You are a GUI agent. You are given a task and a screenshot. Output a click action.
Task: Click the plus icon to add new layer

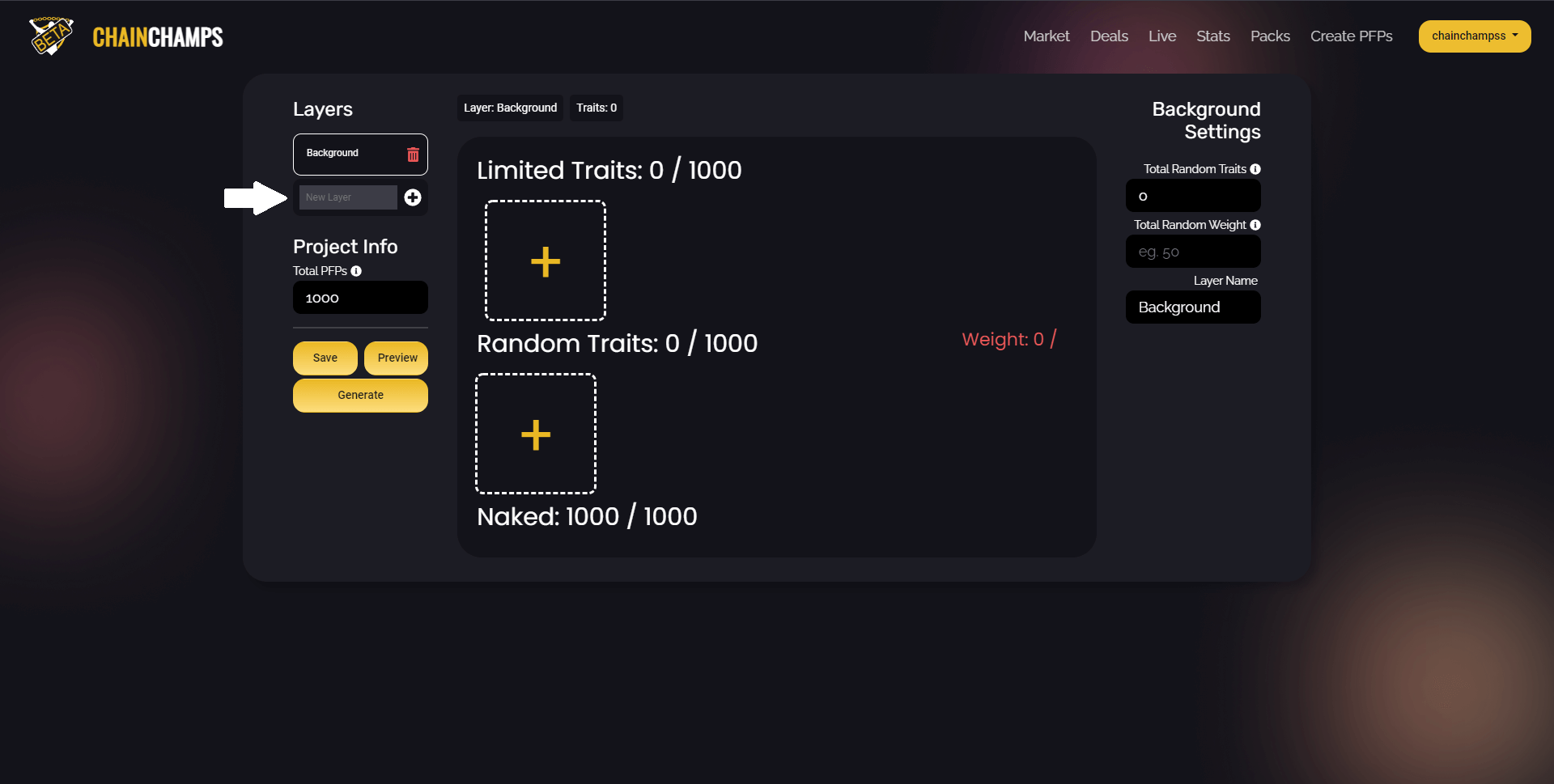(413, 197)
